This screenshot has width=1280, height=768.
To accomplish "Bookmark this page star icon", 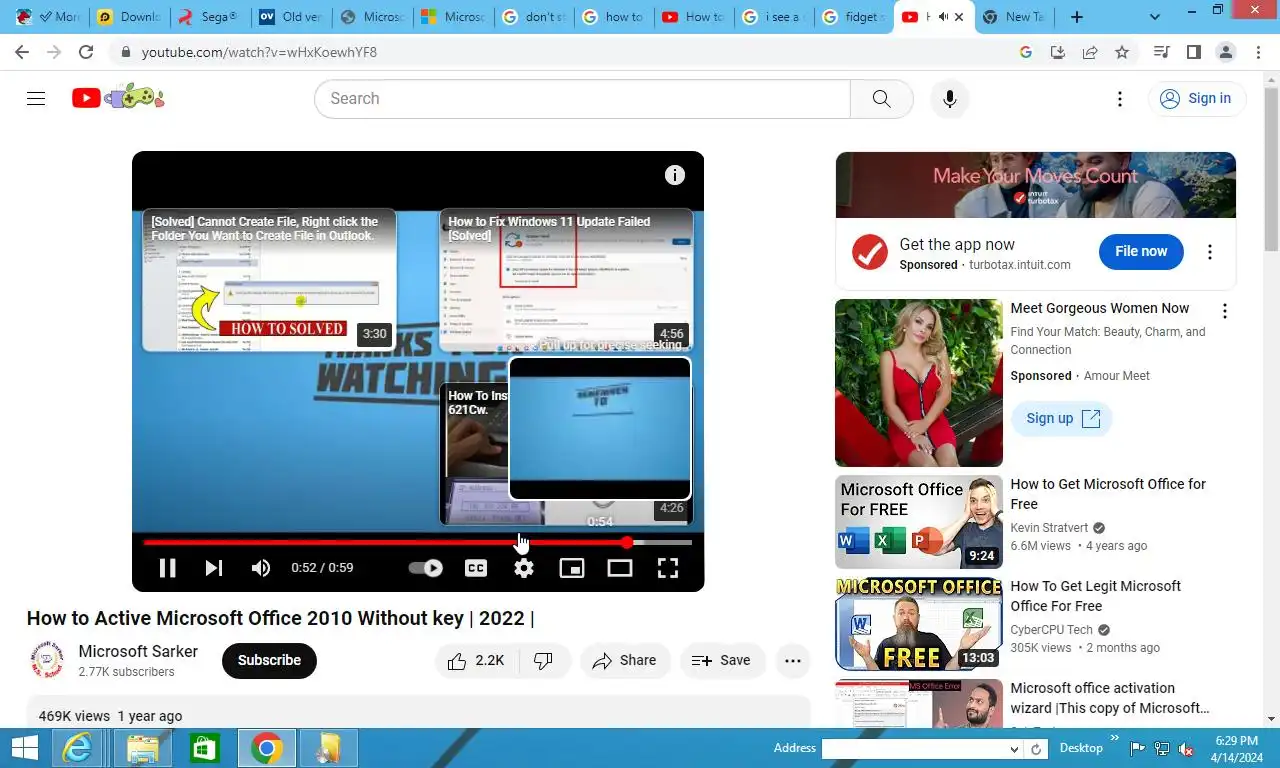I will (1122, 52).
